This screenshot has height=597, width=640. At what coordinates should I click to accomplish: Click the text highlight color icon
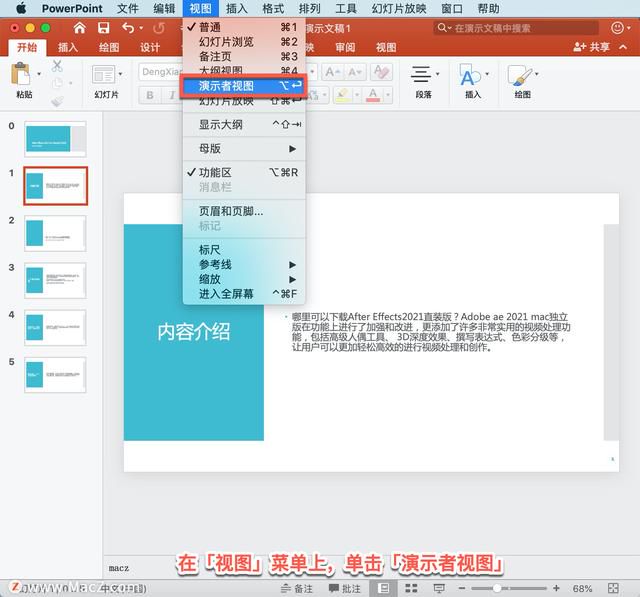[342, 95]
